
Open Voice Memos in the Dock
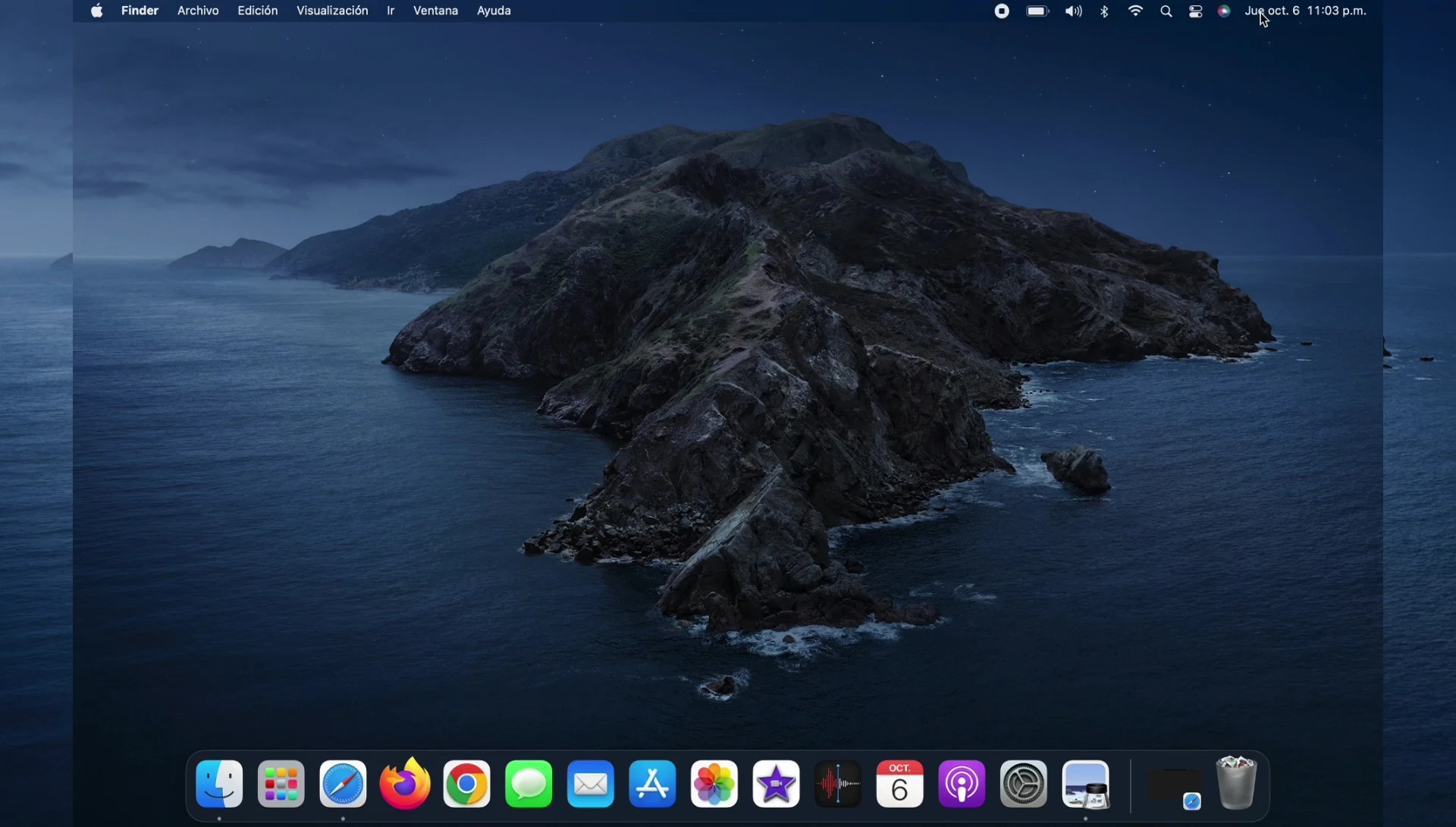pos(839,785)
